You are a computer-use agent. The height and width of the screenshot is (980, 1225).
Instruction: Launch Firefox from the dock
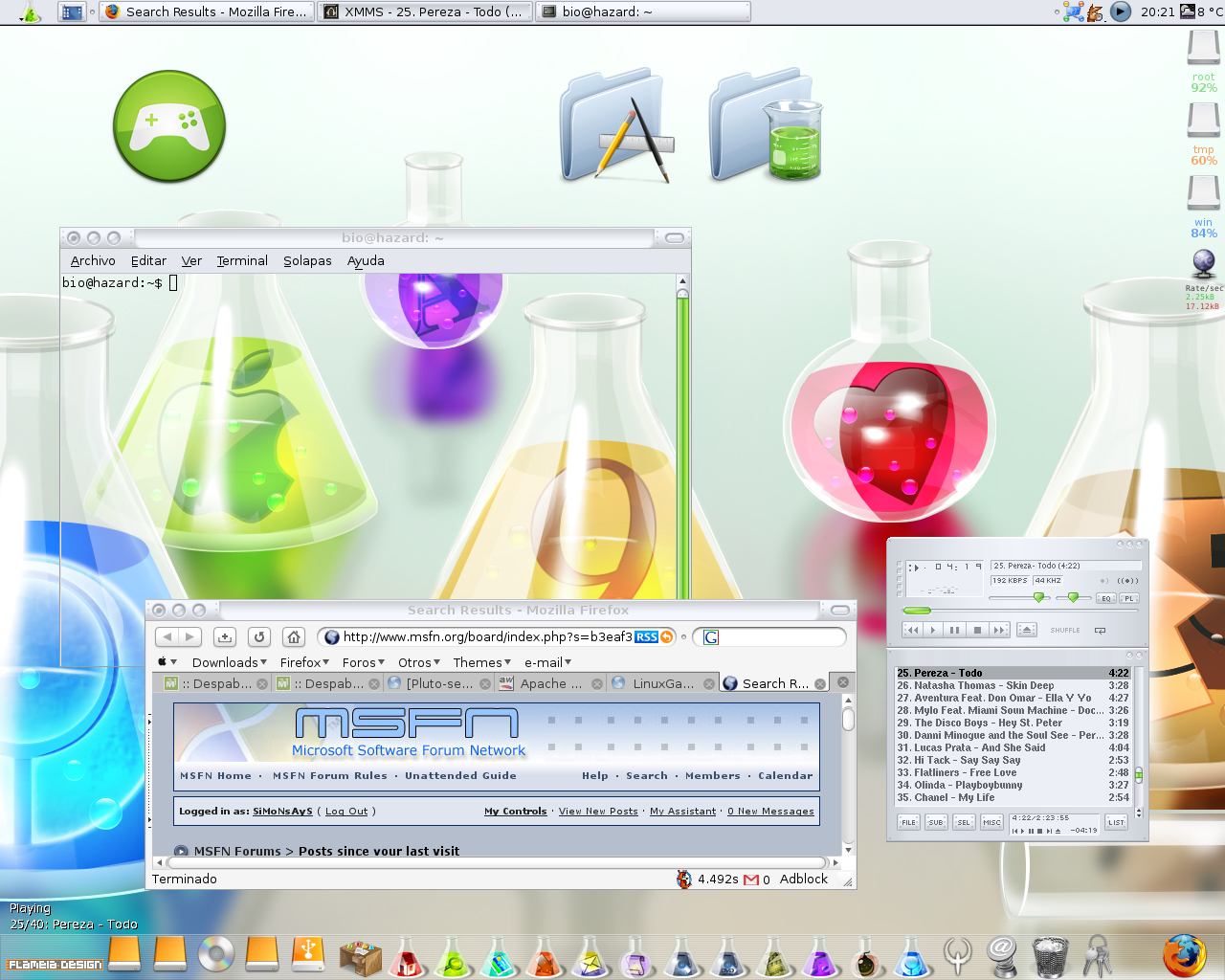pyautogui.click(x=1185, y=956)
